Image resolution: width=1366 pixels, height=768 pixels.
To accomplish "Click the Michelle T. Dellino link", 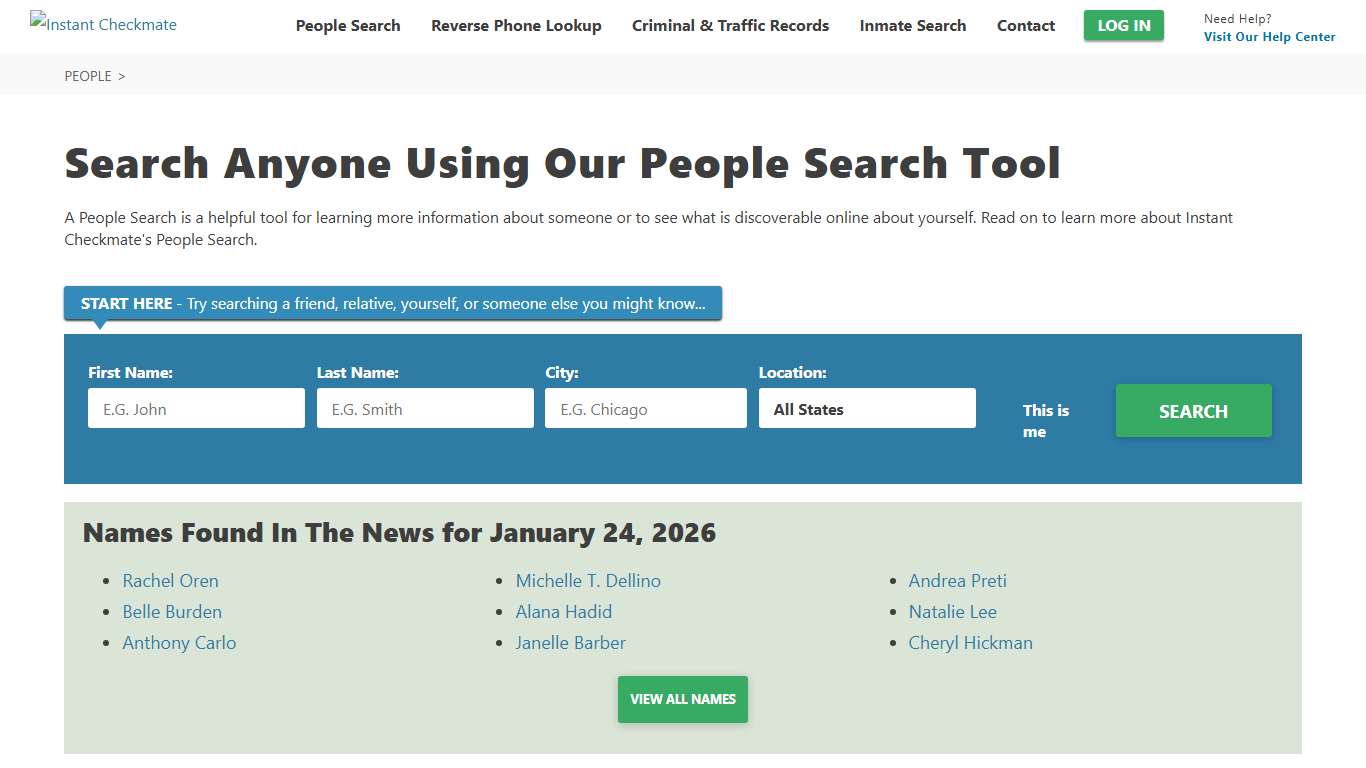I will point(588,580).
